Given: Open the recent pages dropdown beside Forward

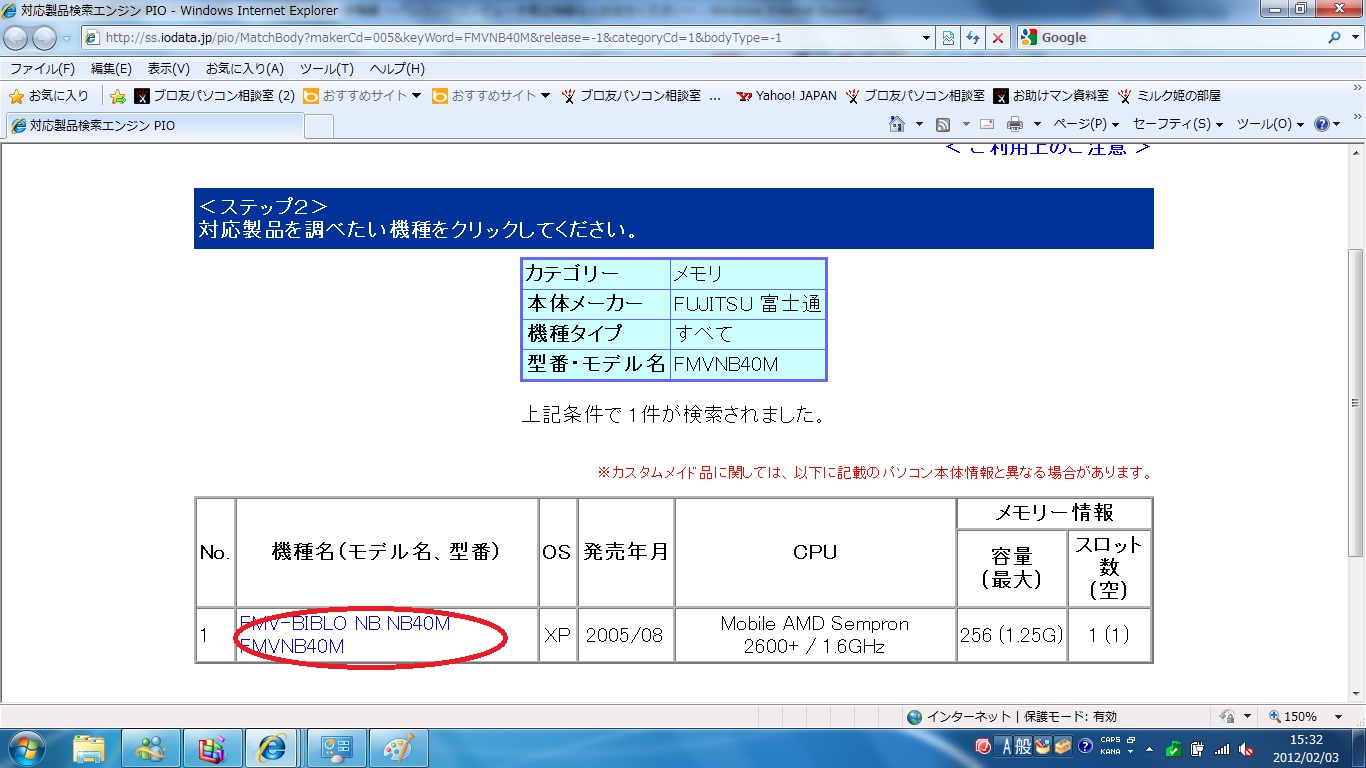Looking at the screenshot, I should click(67, 38).
